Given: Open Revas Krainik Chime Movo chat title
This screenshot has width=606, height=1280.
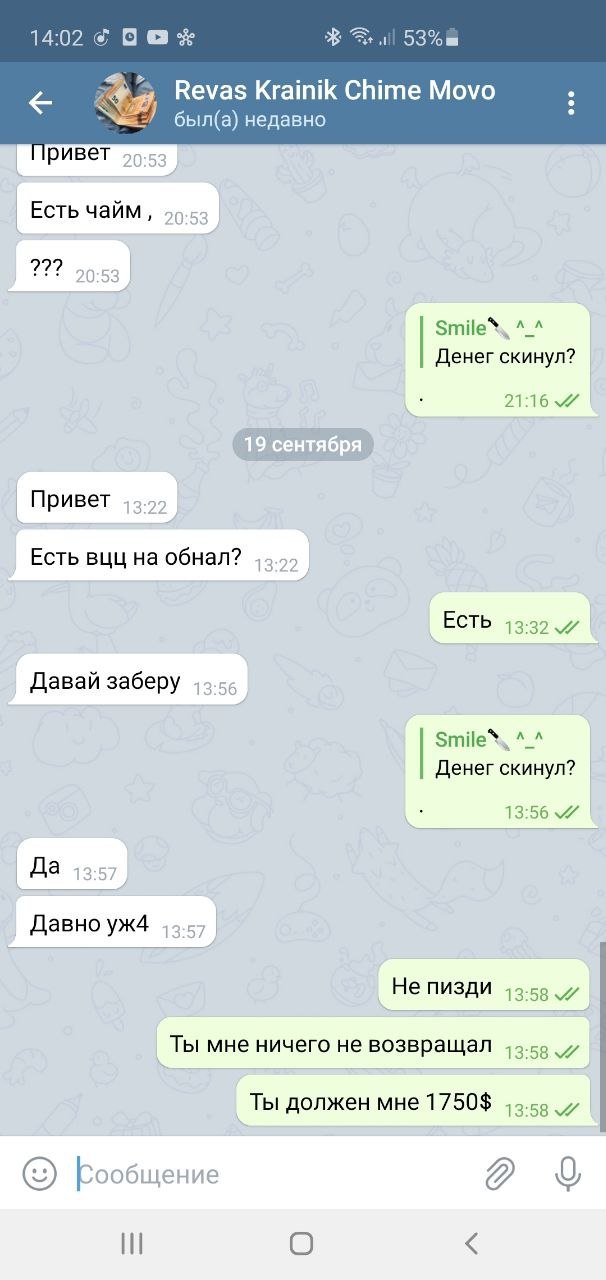Looking at the screenshot, I should (x=335, y=90).
